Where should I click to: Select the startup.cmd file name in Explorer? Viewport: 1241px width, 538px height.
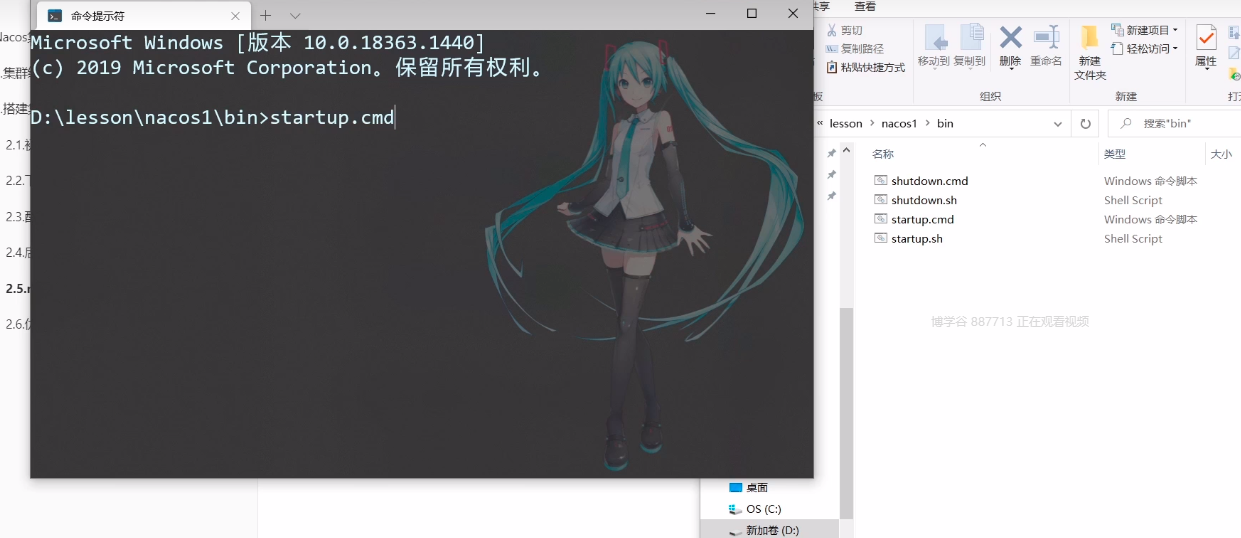tap(922, 219)
